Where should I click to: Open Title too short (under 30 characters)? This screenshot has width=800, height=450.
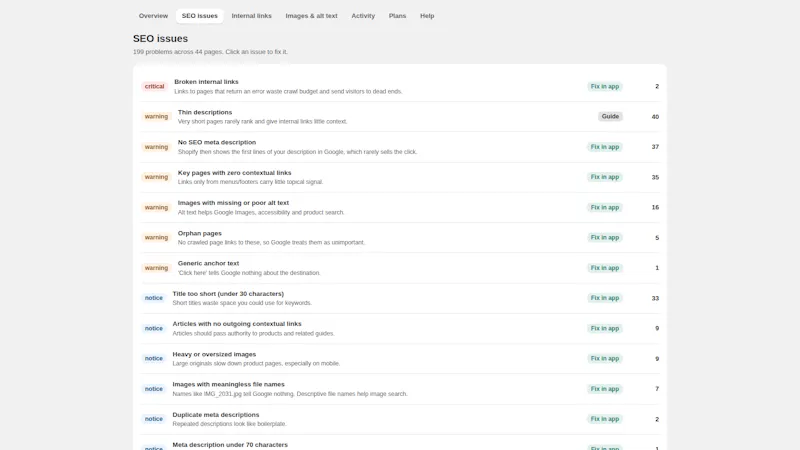point(400,298)
